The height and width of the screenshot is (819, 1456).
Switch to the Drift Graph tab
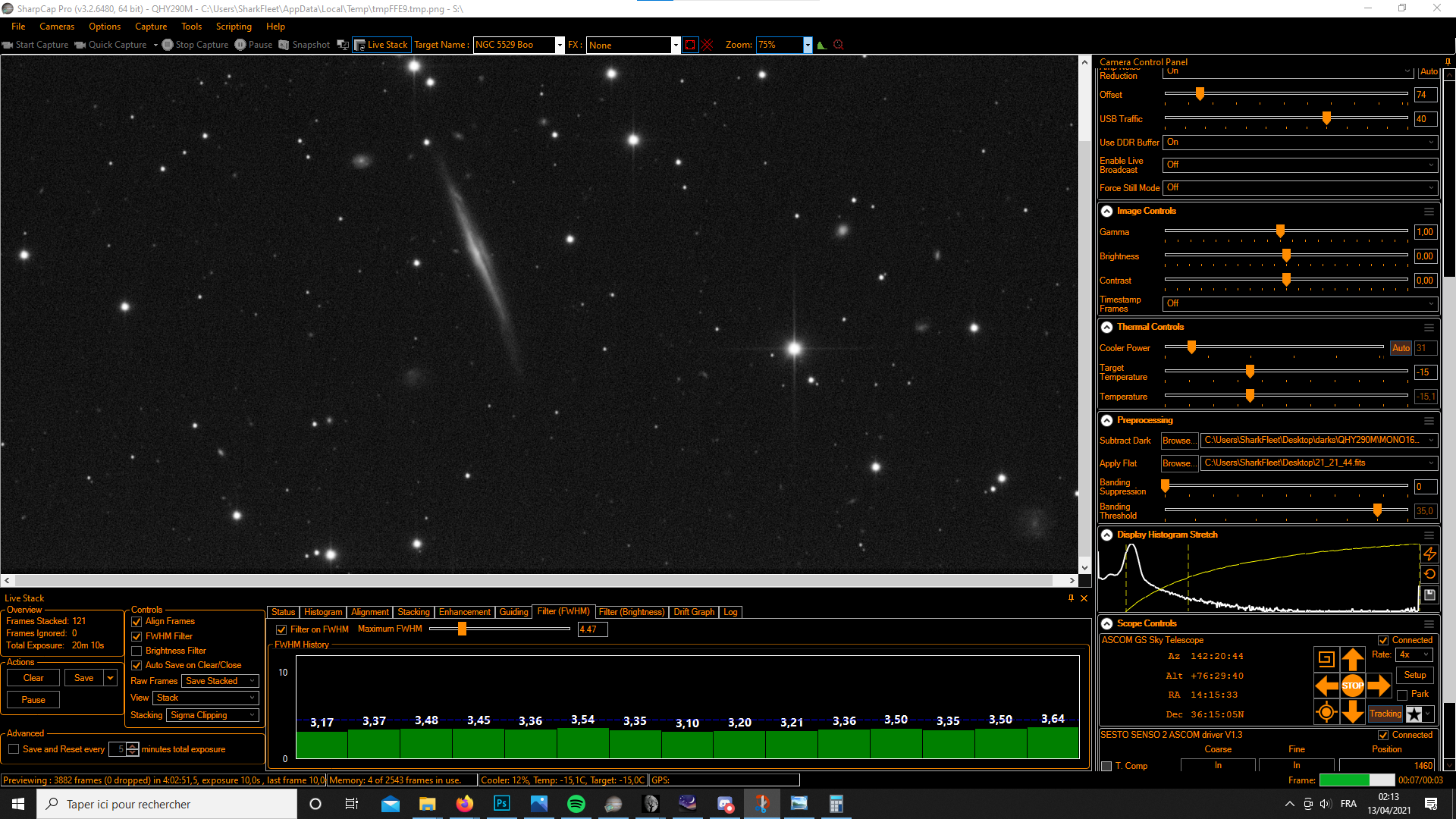click(x=693, y=612)
